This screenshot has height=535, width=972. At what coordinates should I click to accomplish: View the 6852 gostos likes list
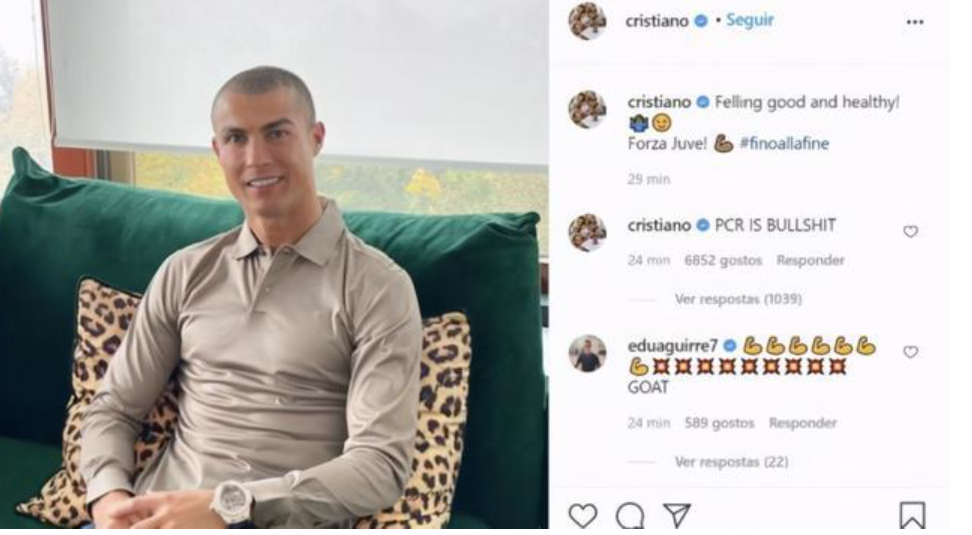pyautogui.click(x=723, y=260)
